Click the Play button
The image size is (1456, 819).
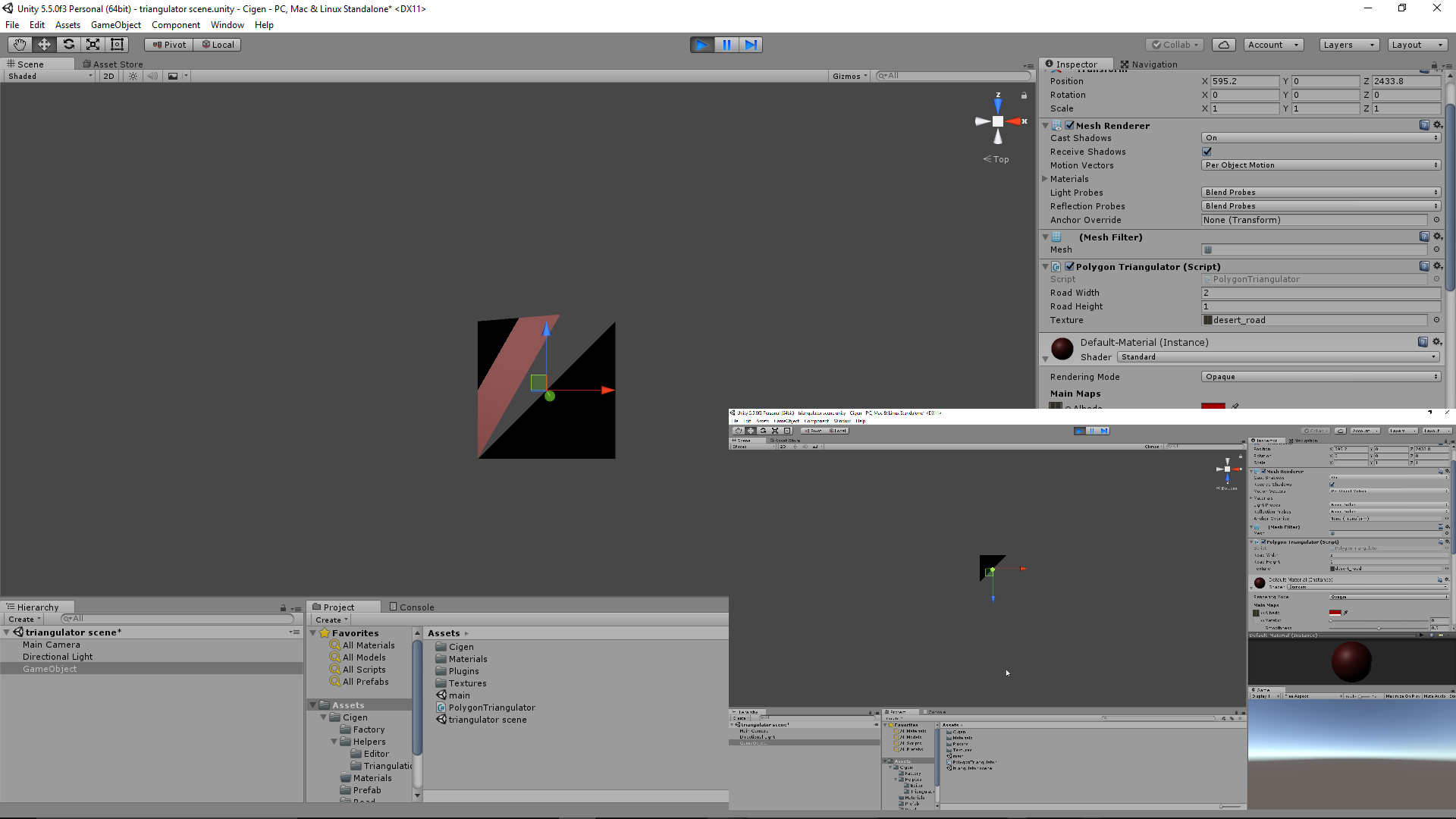[x=702, y=45]
